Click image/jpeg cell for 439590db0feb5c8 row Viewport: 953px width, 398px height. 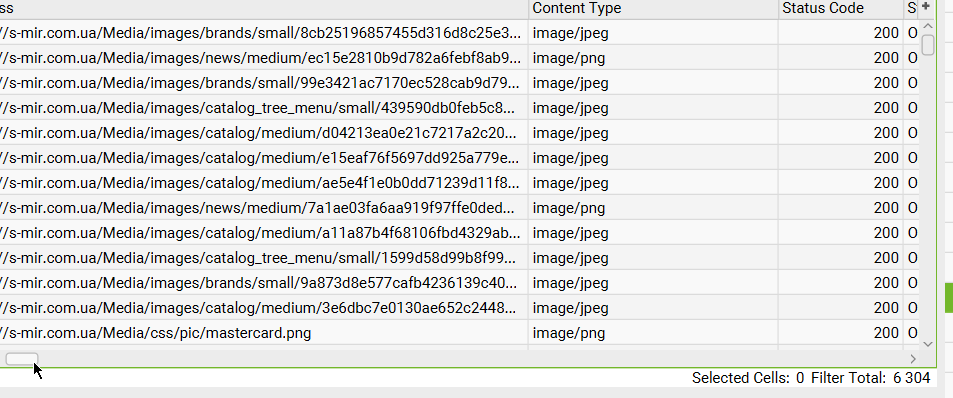coord(653,108)
